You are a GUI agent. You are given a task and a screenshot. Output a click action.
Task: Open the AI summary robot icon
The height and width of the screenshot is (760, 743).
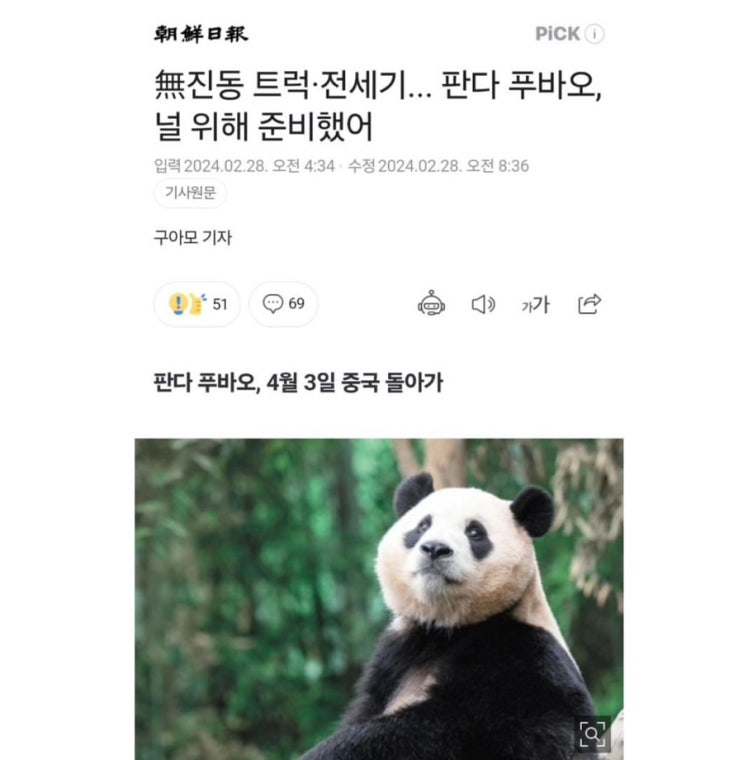[x=431, y=304]
